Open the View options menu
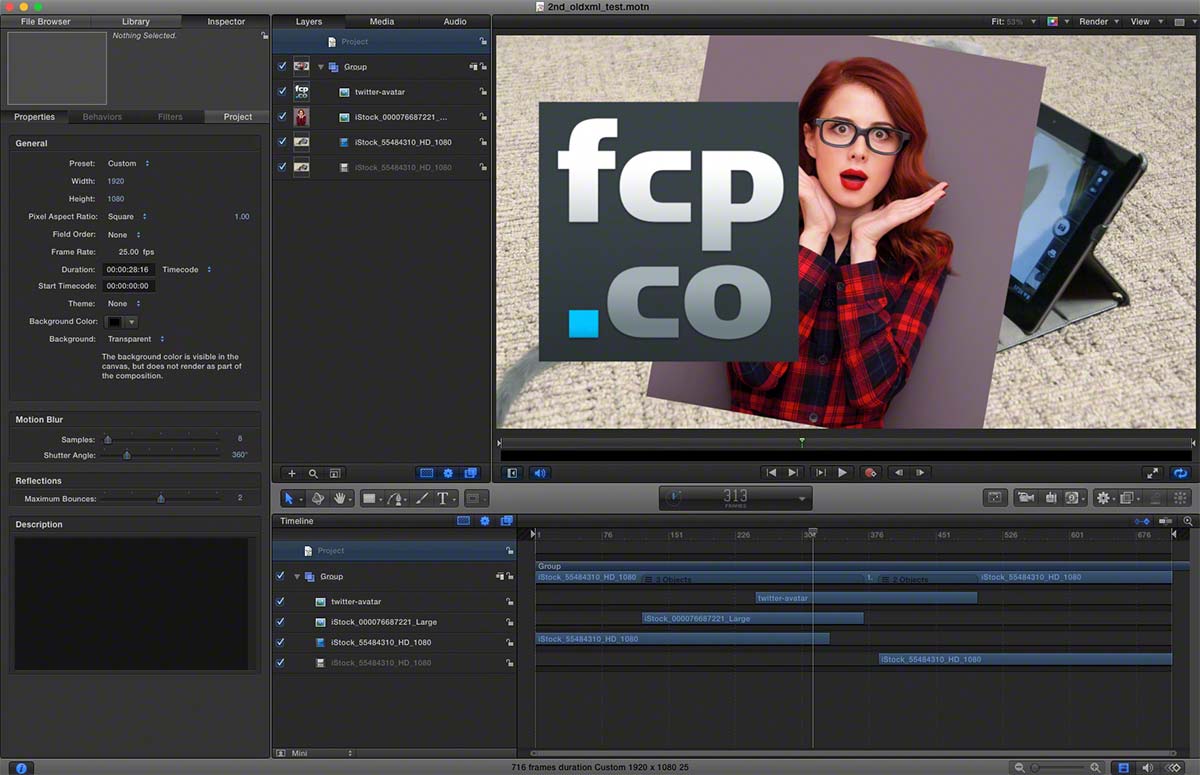The height and width of the screenshot is (775, 1200). [1145, 21]
